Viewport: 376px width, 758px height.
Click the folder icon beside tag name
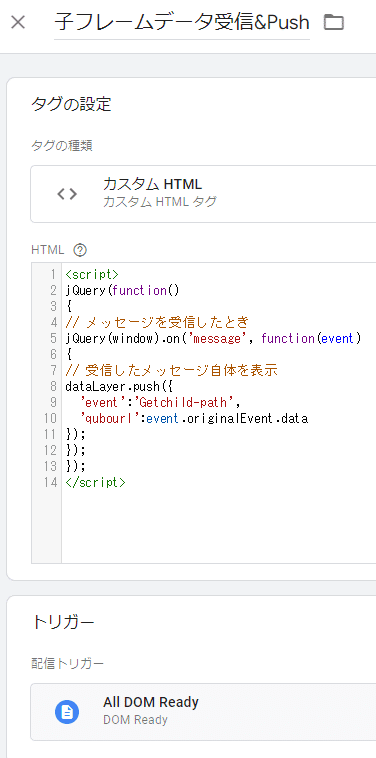[333, 22]
